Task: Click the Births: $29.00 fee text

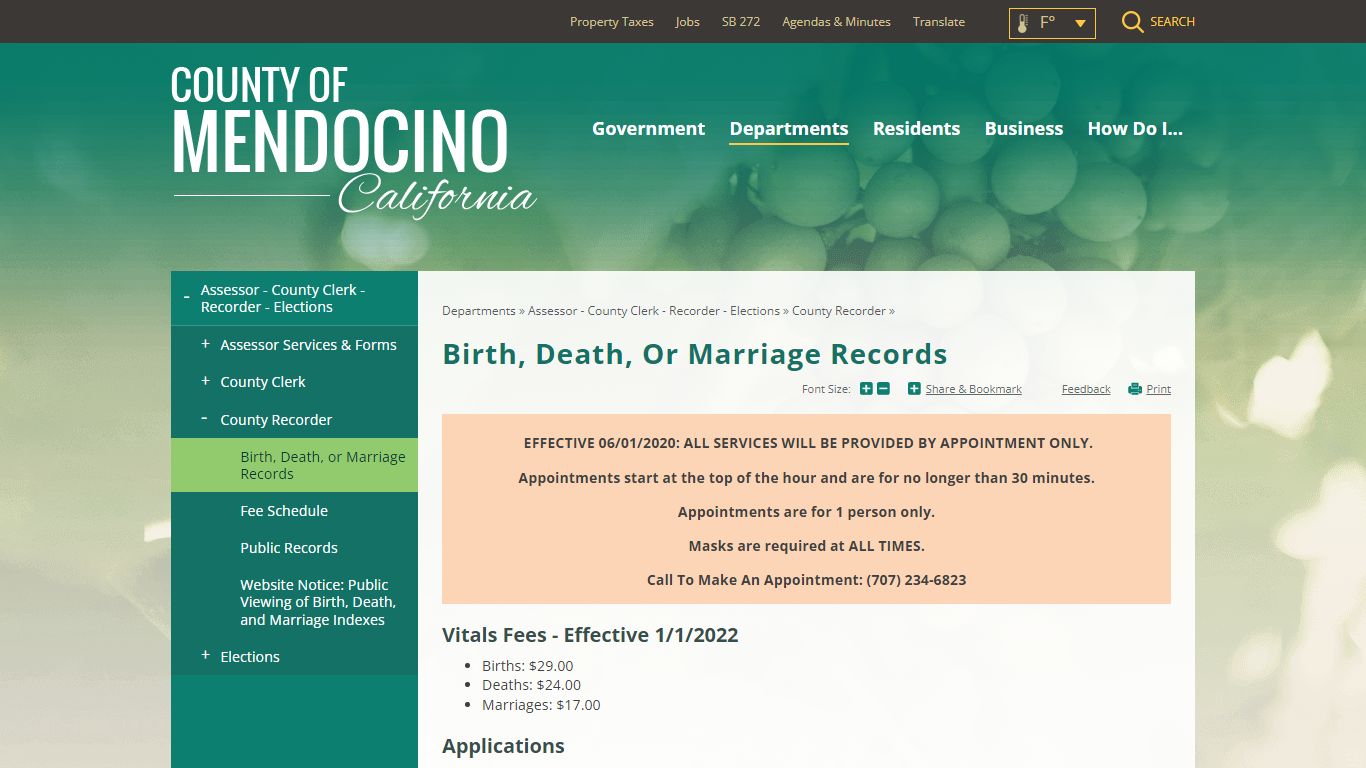Action: (528, 666)
